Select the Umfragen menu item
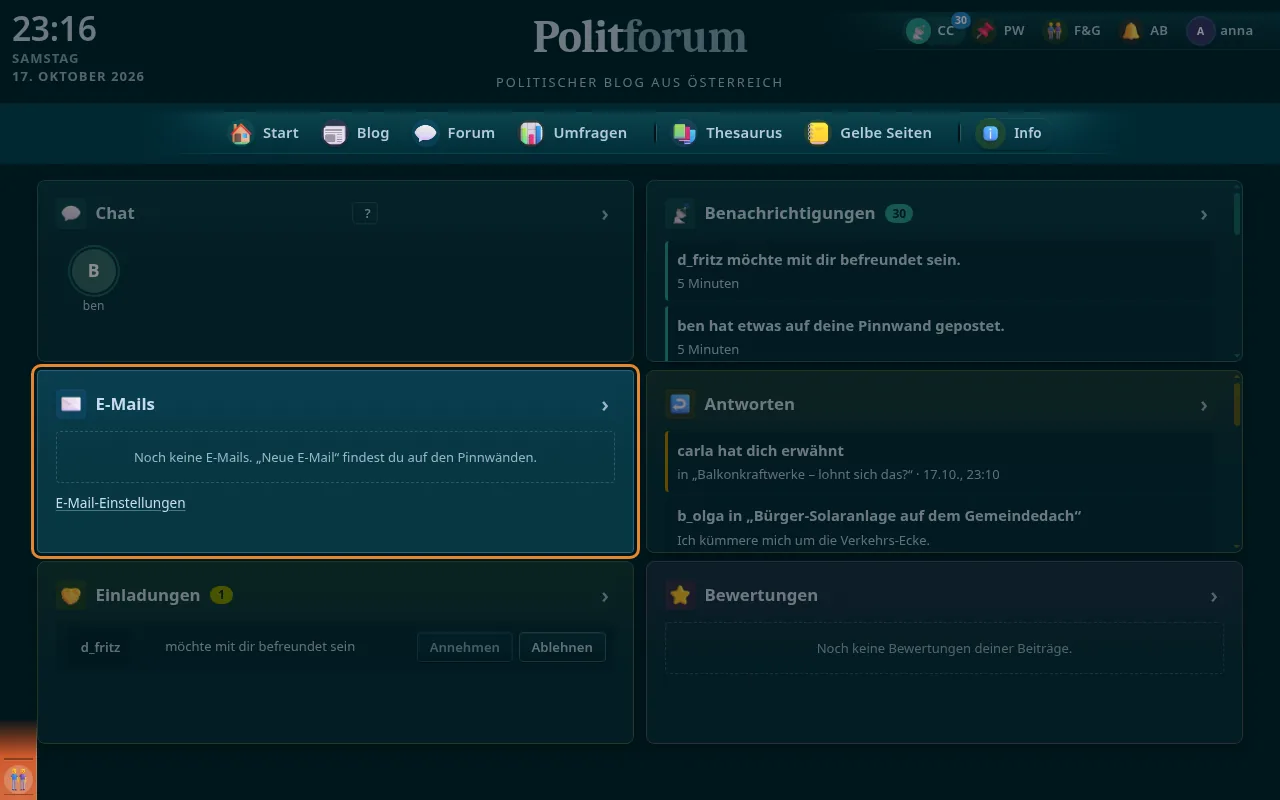 pos(573,133)
